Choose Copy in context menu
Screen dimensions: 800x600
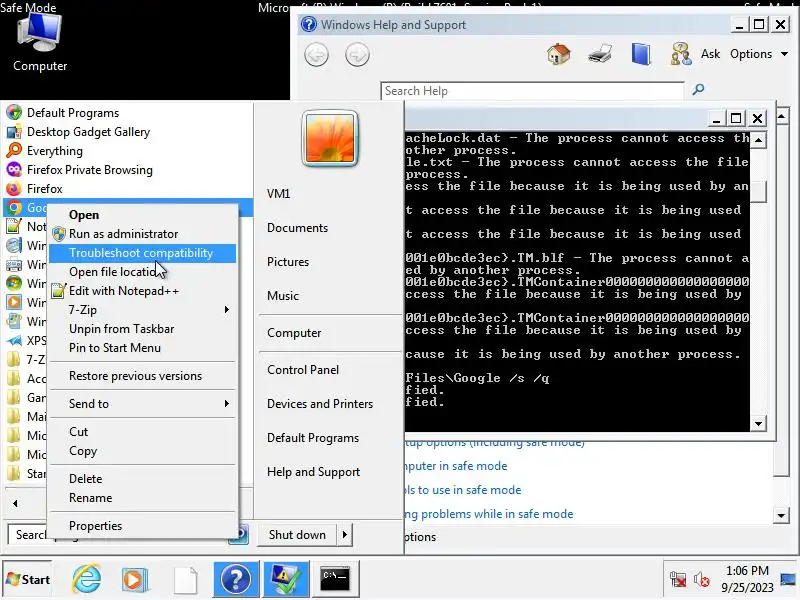coord(143,451)
